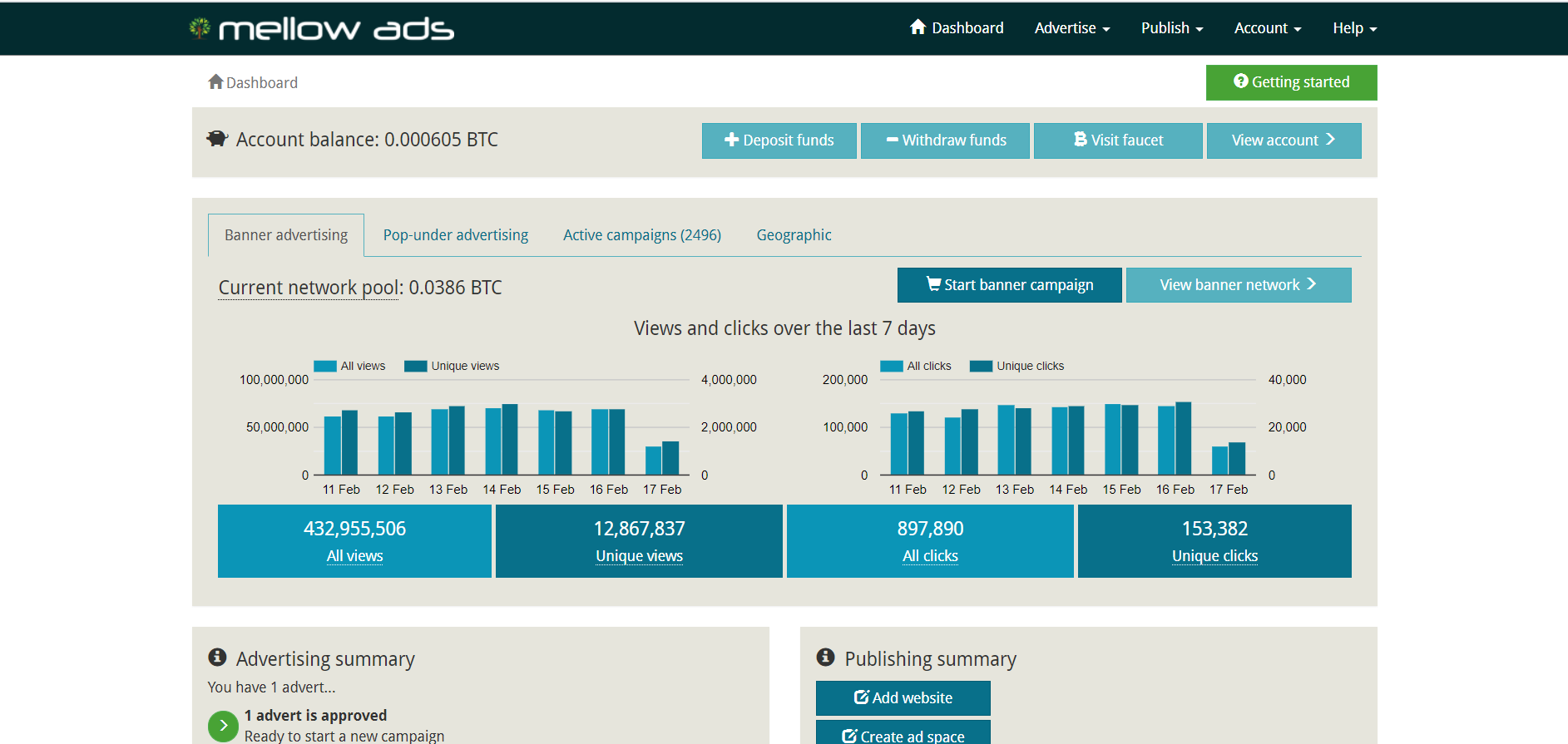Click the green arrow circle next to approved advert

point(223,726)
